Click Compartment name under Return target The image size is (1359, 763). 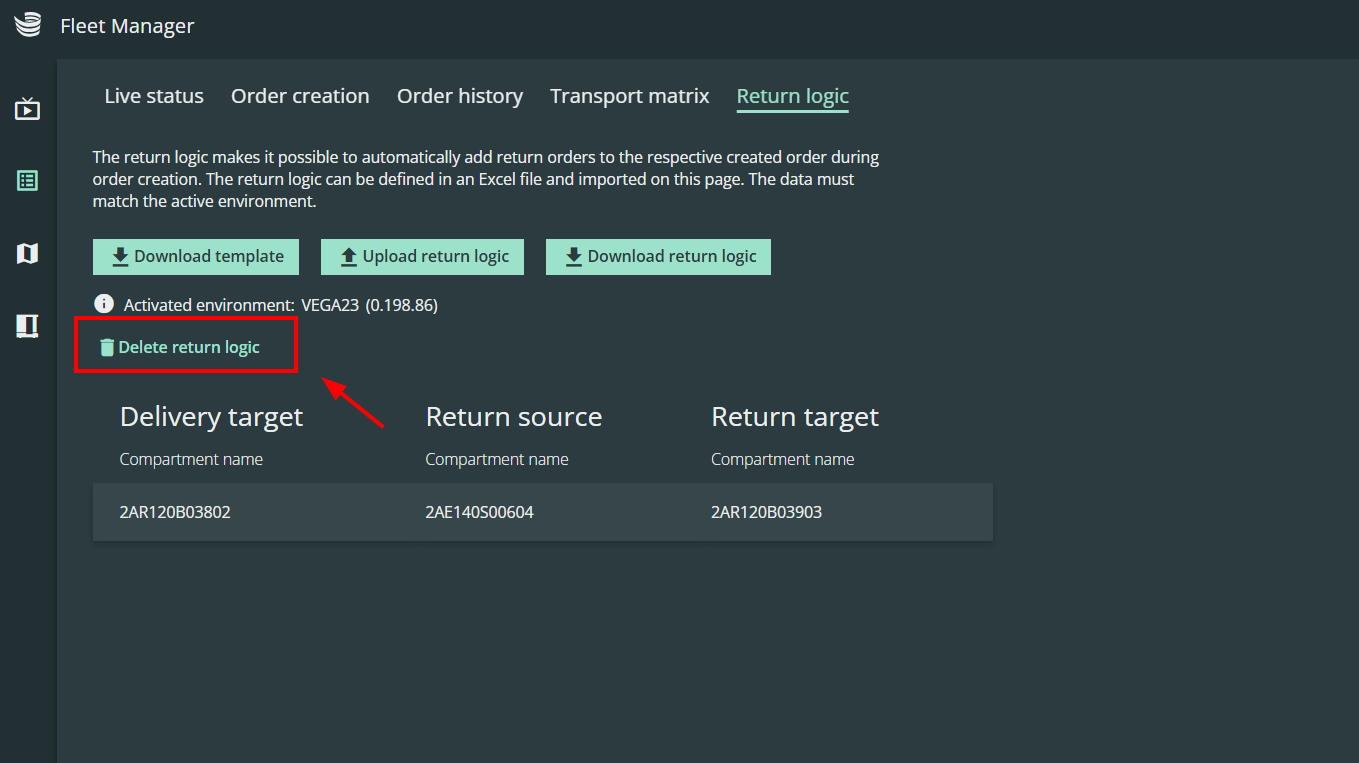click(x=782, y=459)
